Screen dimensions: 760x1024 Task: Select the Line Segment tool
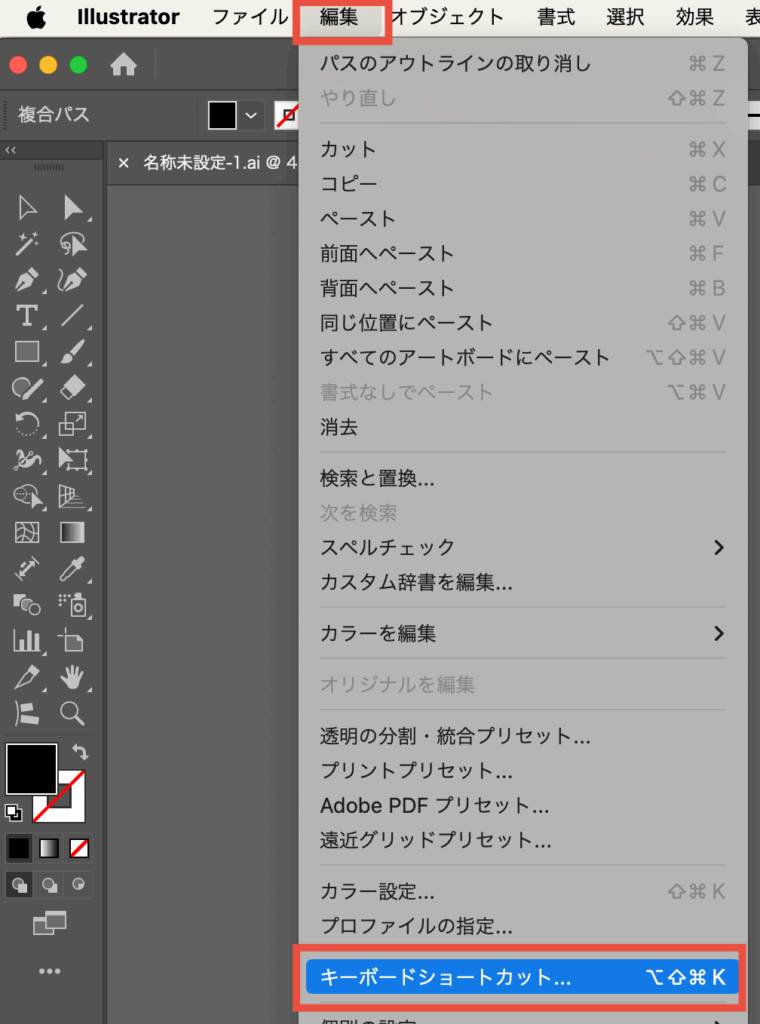[x=72, y=316]
